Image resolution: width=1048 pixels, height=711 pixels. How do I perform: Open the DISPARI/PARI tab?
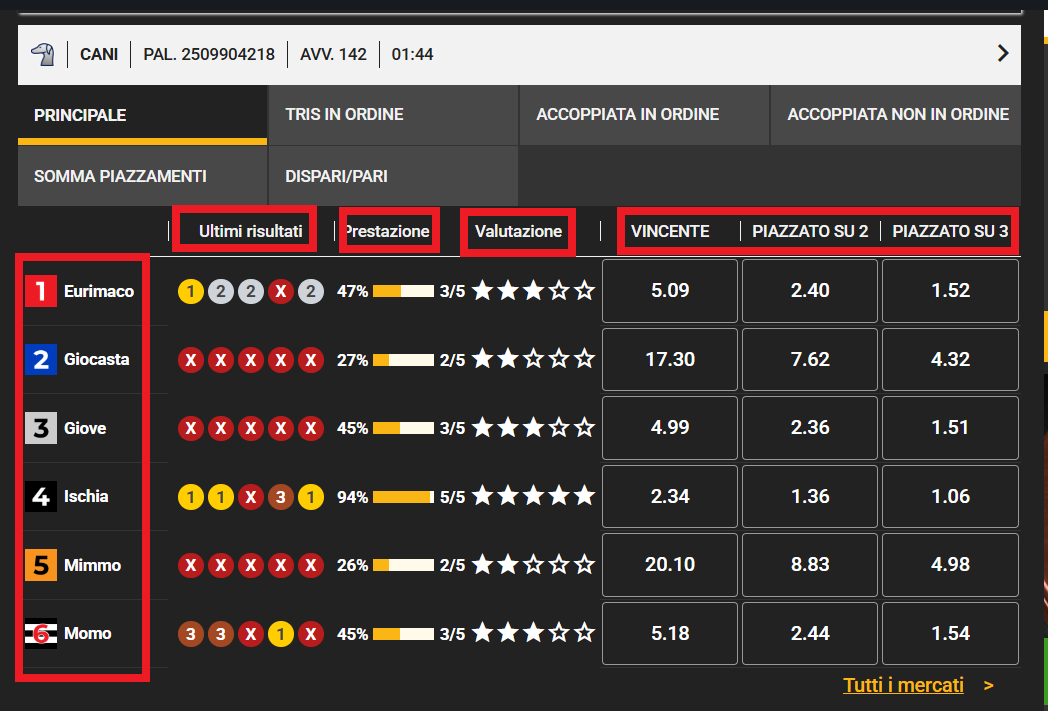click(x=393, y=176)
